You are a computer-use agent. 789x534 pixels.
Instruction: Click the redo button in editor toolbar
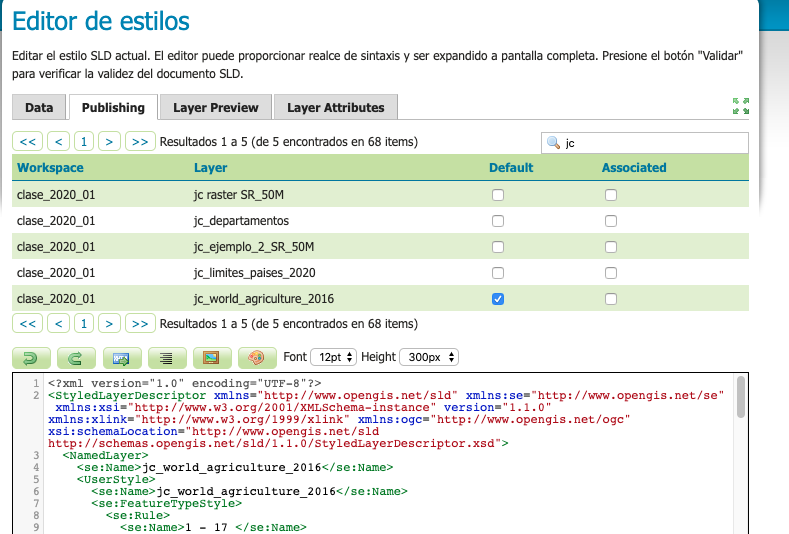click(75, 357)
